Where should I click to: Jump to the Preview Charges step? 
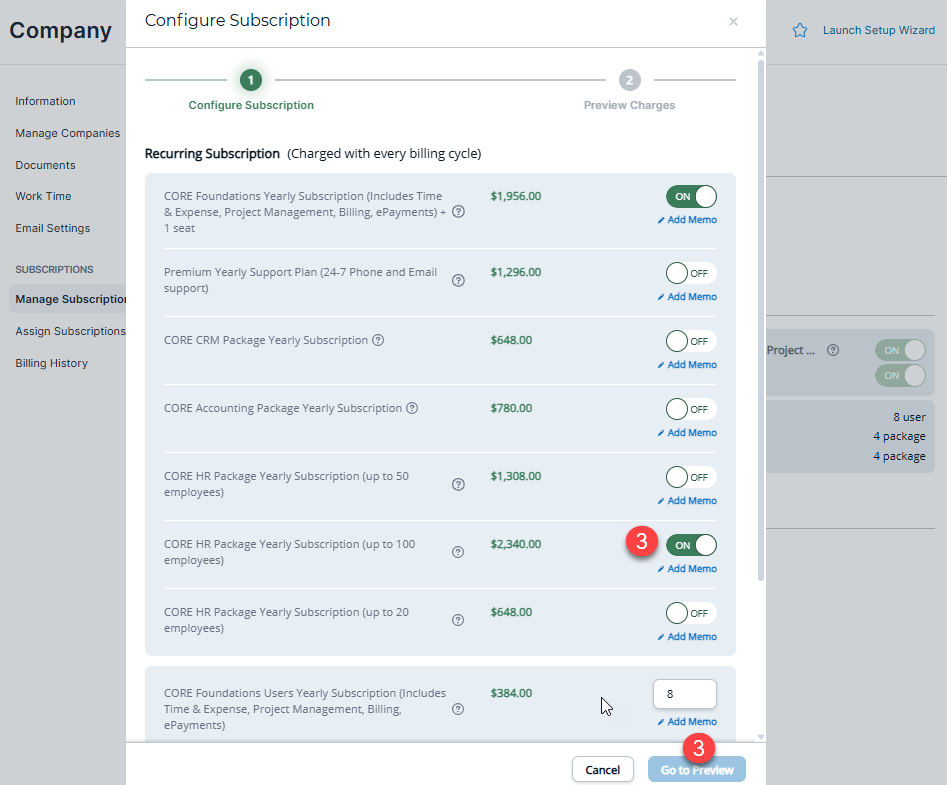(x=629, y=78)
